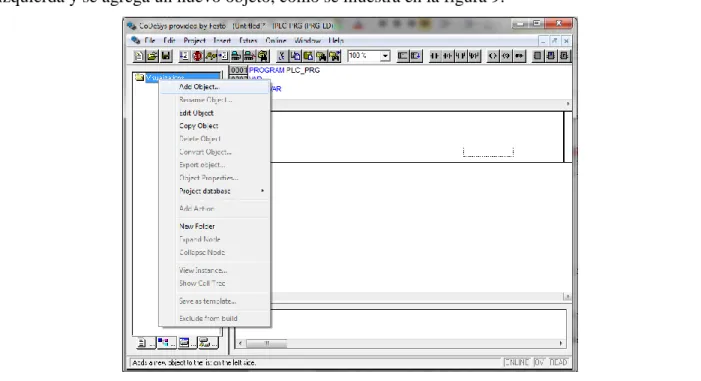
Task: Click the bottom scrollbar right arrow
Action: click(x=561, y=343)
